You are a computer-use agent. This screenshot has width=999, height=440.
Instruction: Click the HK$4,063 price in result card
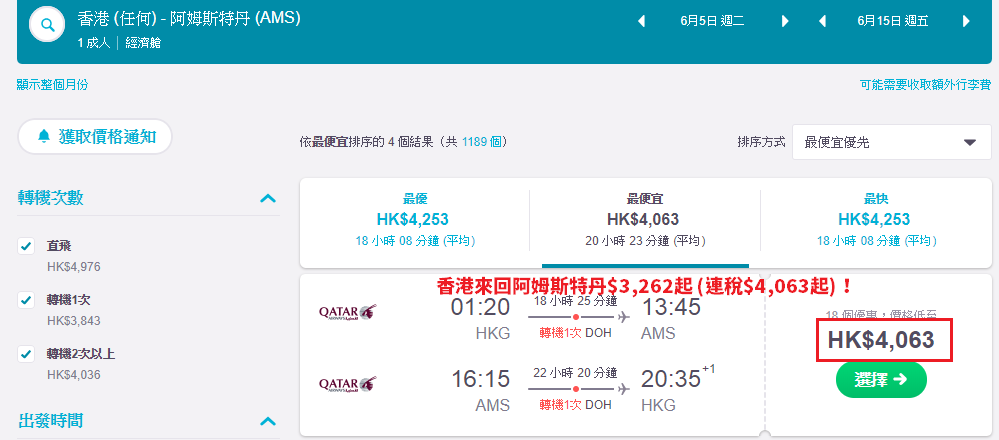tap(881, 340)
